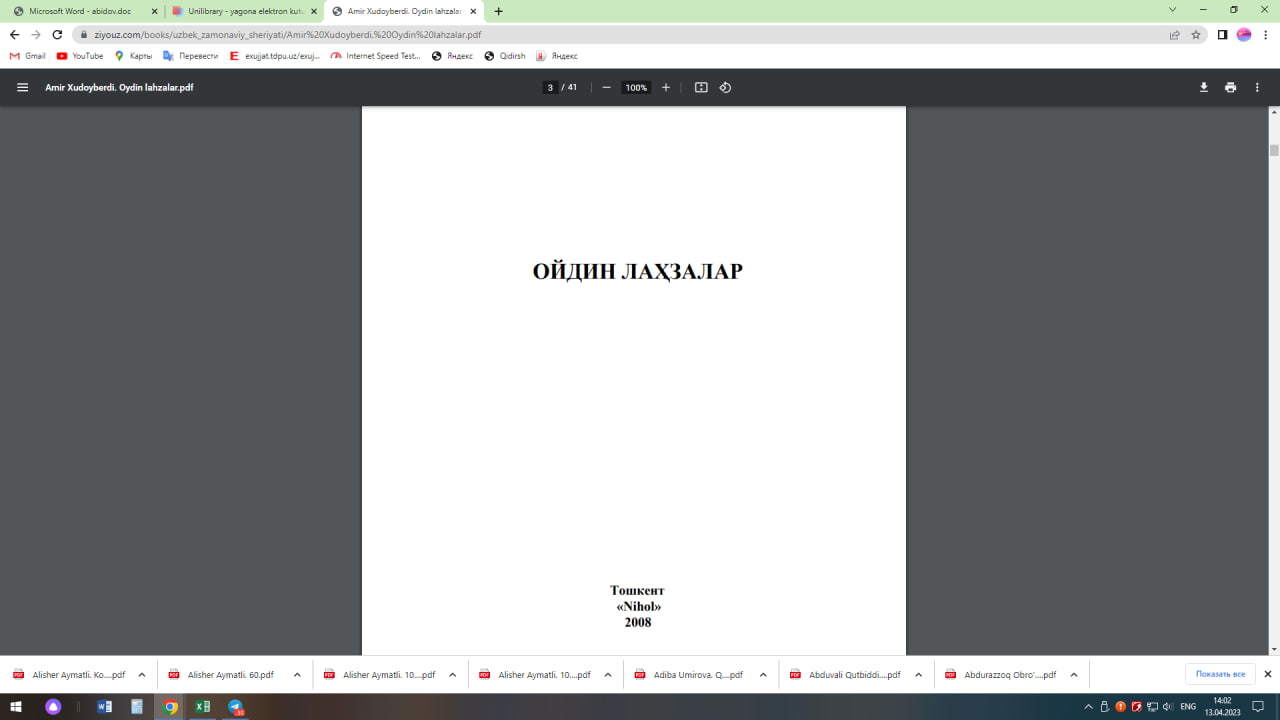Zoom out of the PDF document
Screen dimensions: 1280x720
(605, 87)
